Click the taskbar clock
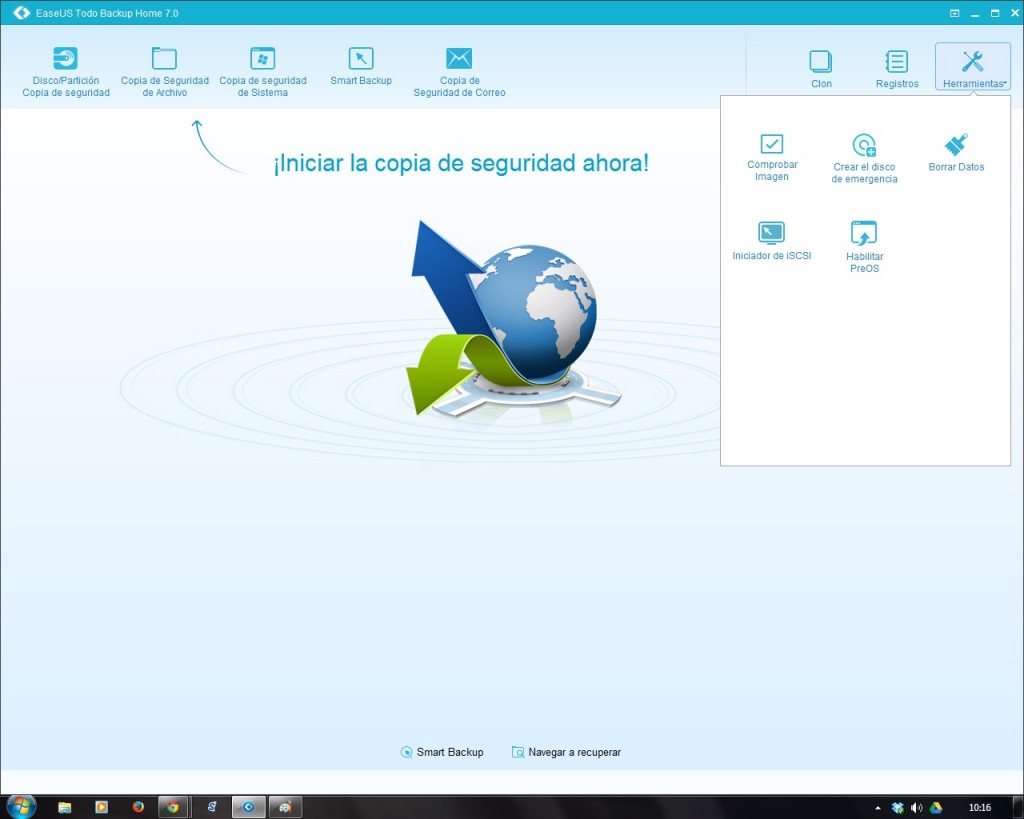 click(x=979, y=807)
